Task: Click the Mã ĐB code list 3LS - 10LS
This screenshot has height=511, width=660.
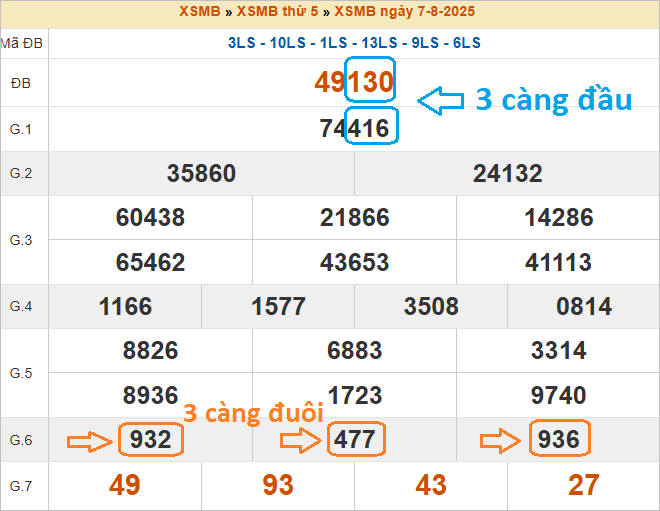Action: coord(354,43)
